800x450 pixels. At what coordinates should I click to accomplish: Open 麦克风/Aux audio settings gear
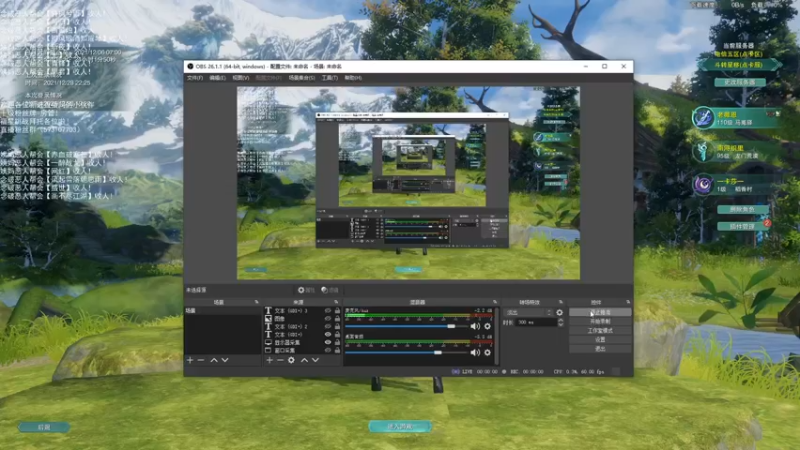[x=487, y=326]
